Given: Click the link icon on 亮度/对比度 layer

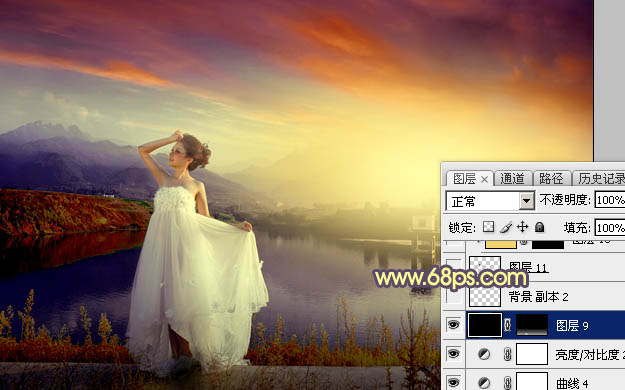Looking at the screenshot, I should tap(507, 354).
